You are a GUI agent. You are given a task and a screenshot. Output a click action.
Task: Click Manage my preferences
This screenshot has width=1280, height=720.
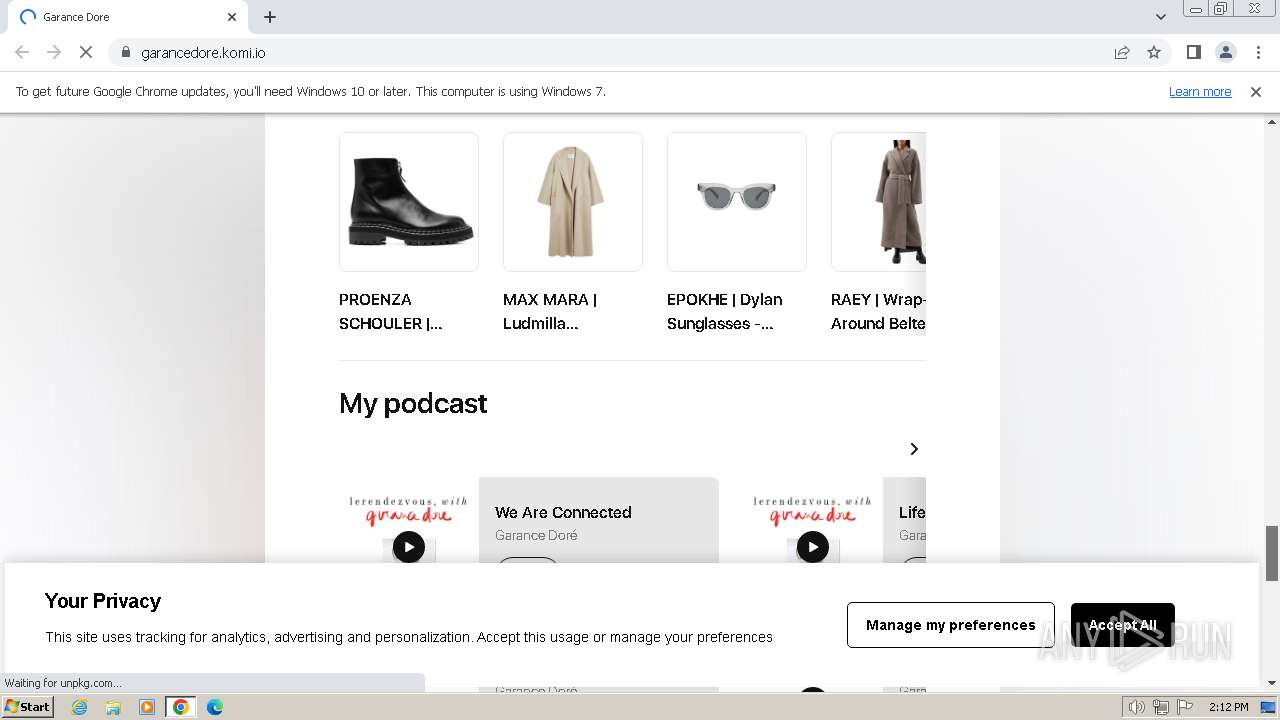coord(950,625)
